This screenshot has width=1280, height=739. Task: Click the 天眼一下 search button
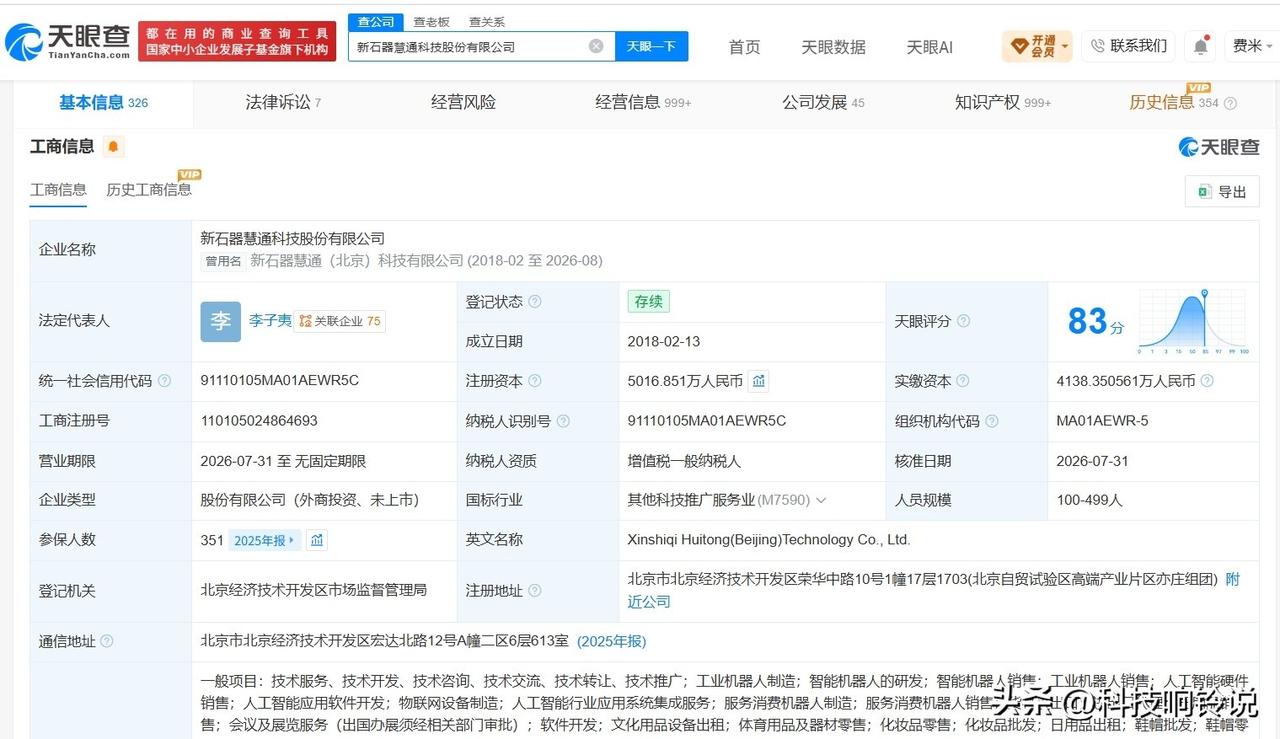[651, 46]
